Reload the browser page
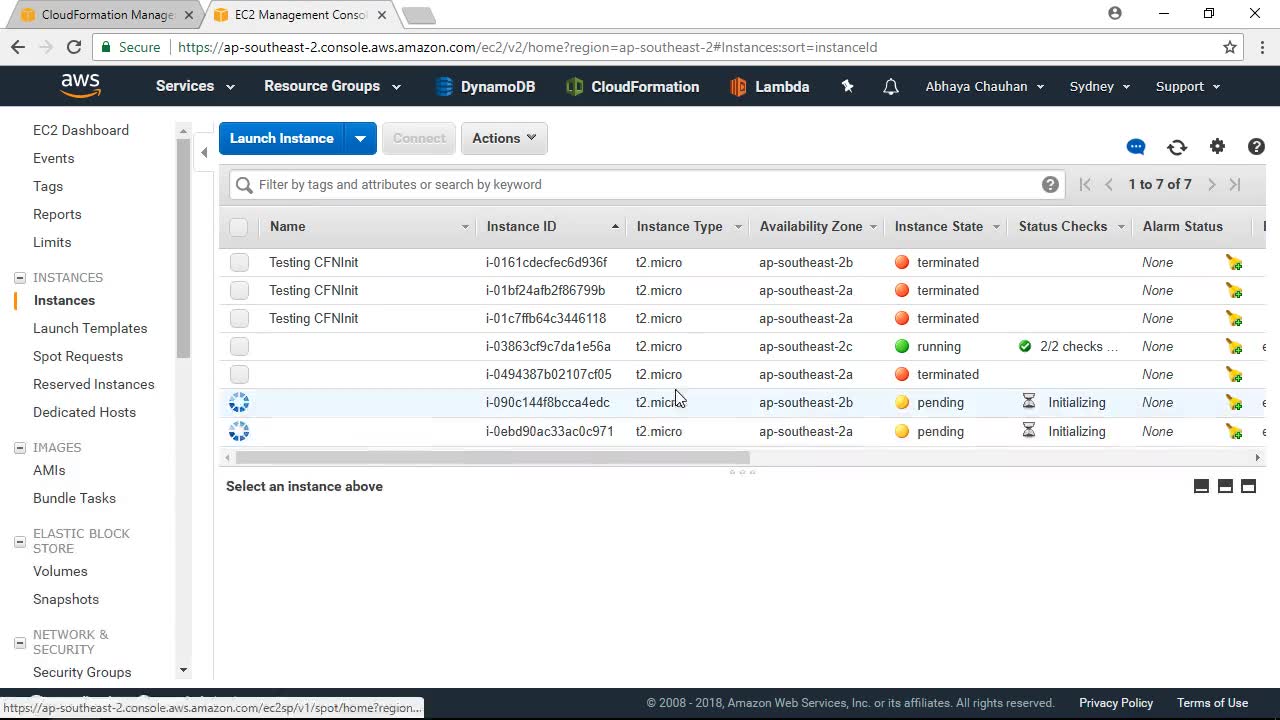This screenshot has width=1280, height=720. 73,47
